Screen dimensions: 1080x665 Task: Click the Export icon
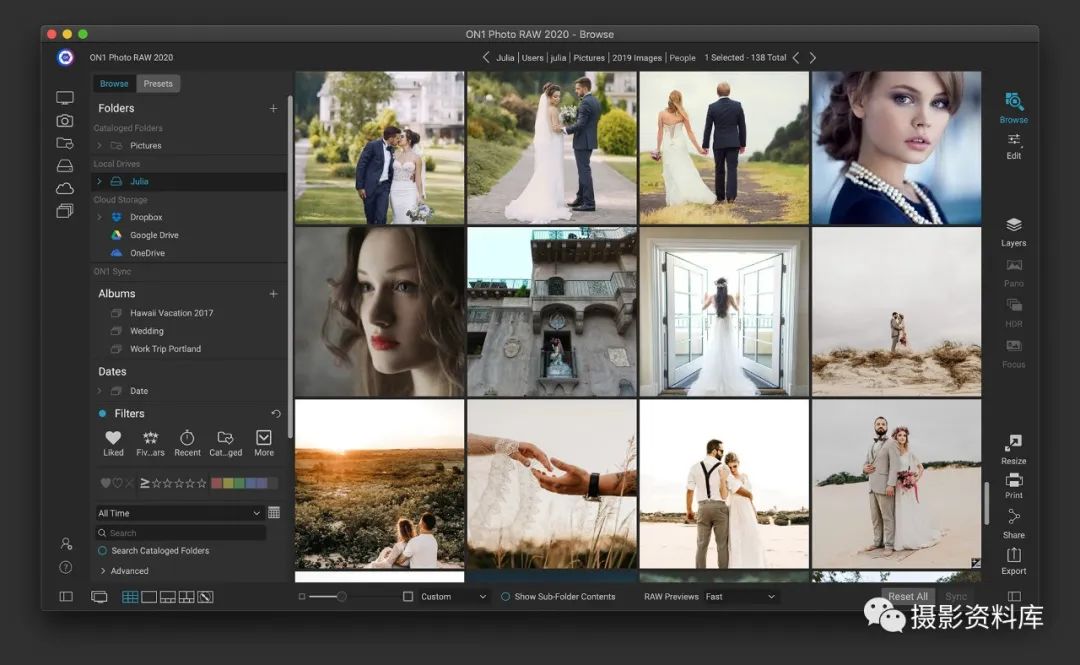(1013, 555)
